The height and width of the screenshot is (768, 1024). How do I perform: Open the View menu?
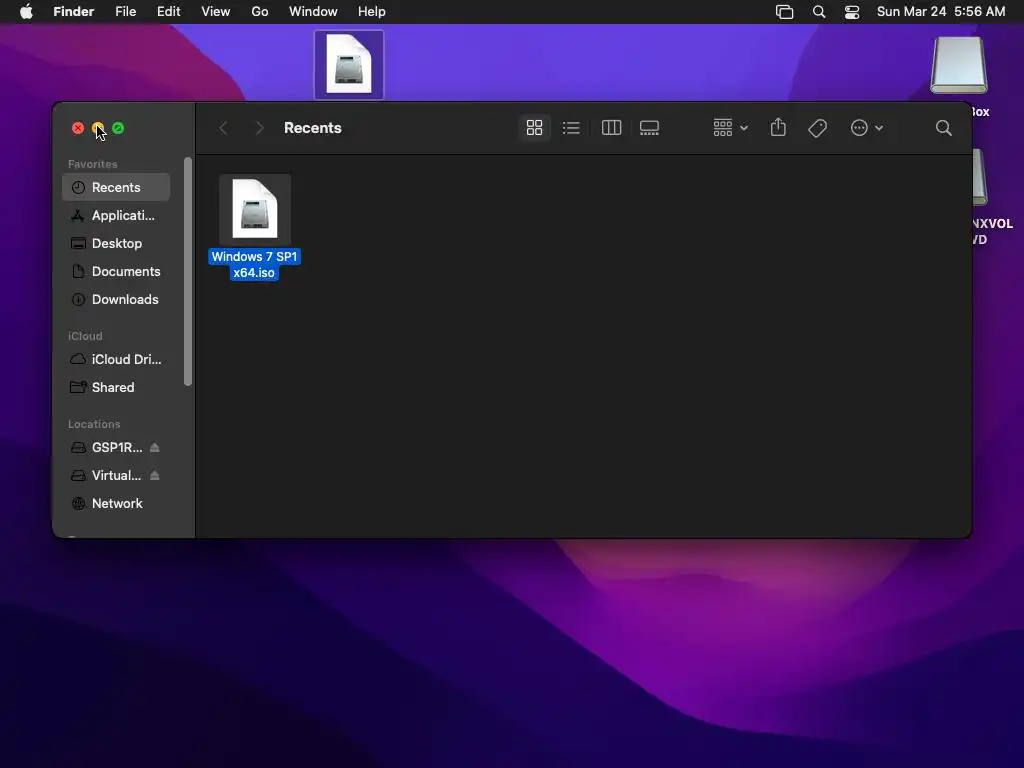pyautogui.click(x=216, y=12)
